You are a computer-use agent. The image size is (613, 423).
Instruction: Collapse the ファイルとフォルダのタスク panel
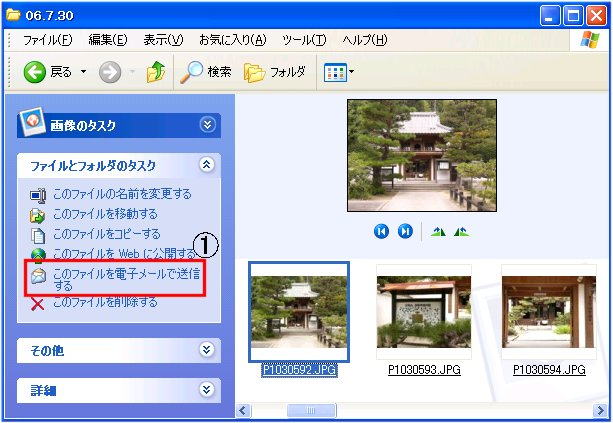pyautogui.click(x=207, y=165)
